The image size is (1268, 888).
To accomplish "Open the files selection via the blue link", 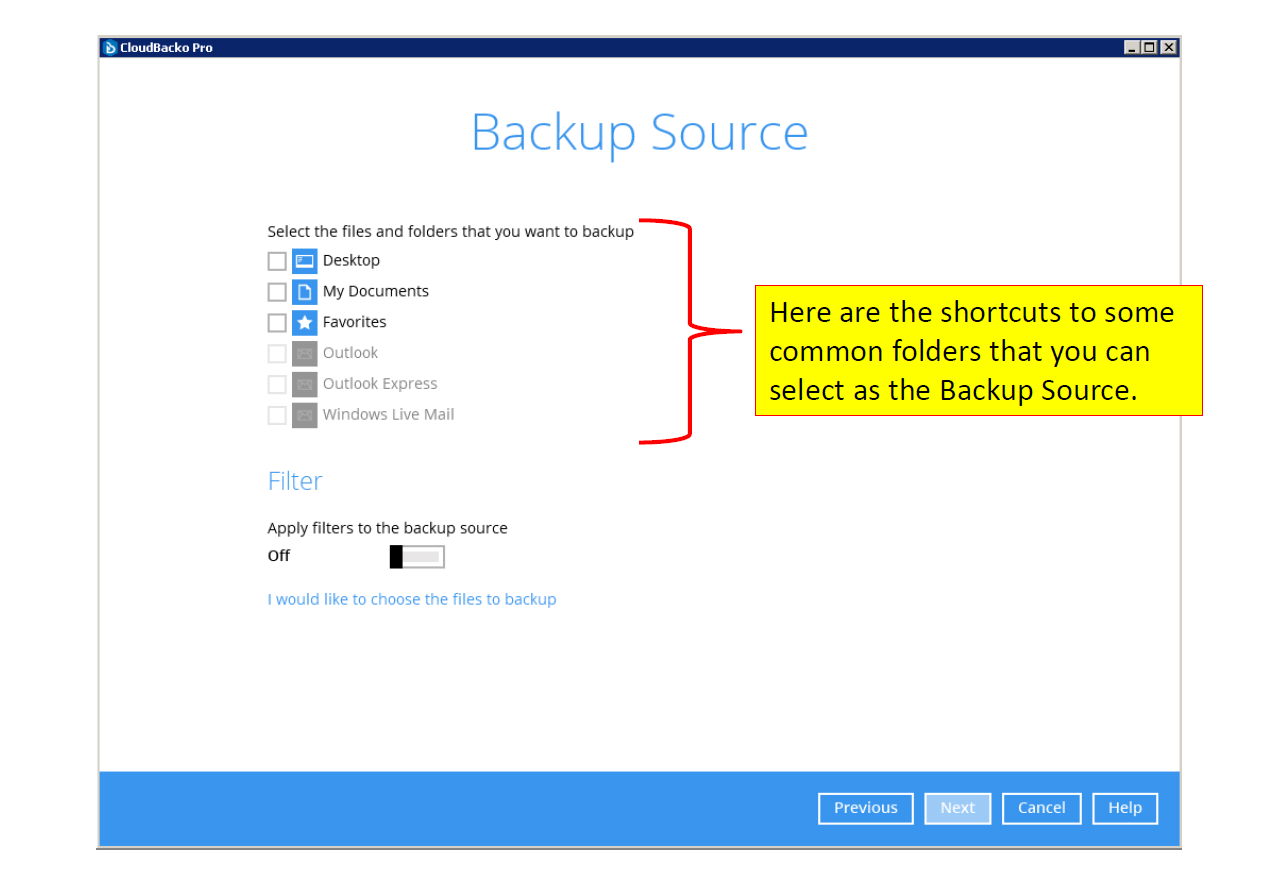I will [x=412, y=599].
